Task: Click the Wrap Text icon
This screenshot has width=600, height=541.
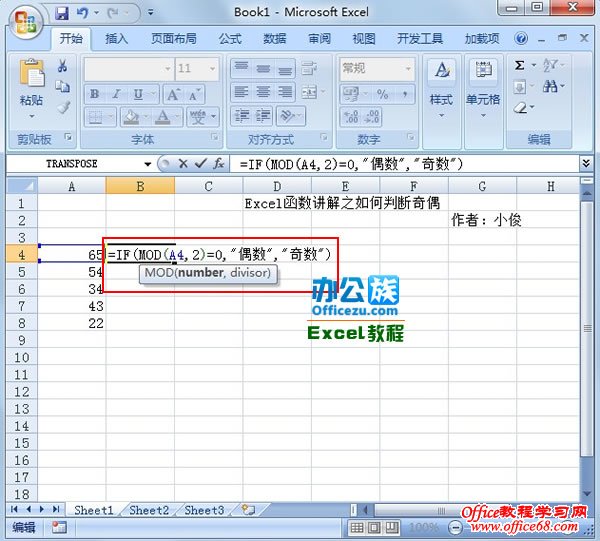Action: [x=309, y=68]
